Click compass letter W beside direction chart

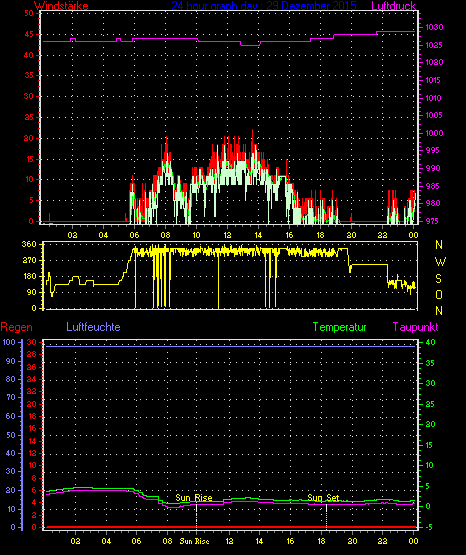[x=440, y=262]
